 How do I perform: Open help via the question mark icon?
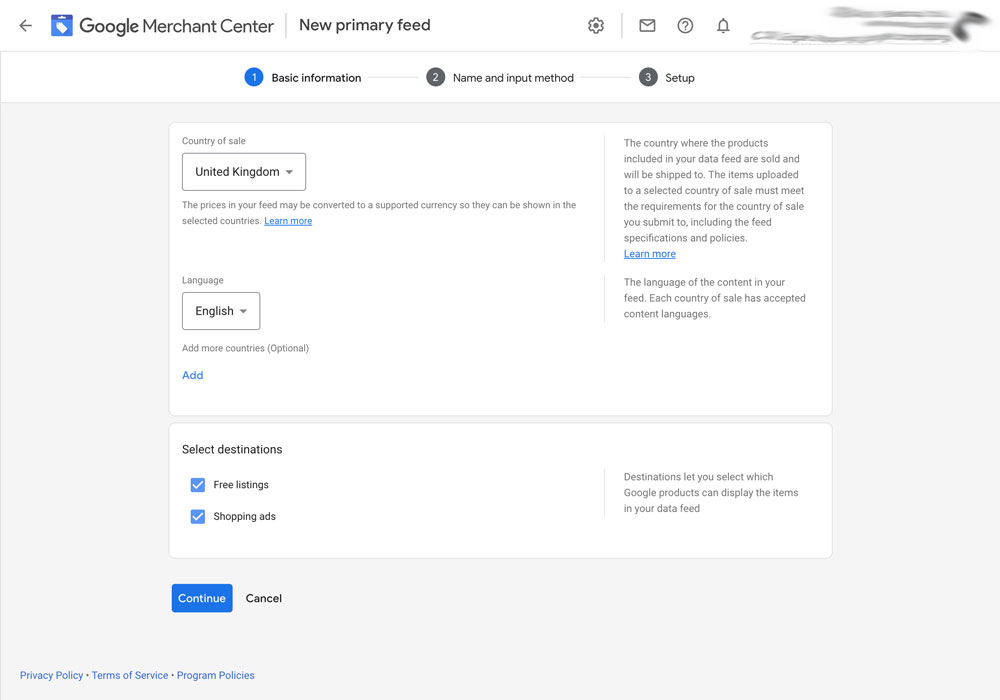(685, 26)
